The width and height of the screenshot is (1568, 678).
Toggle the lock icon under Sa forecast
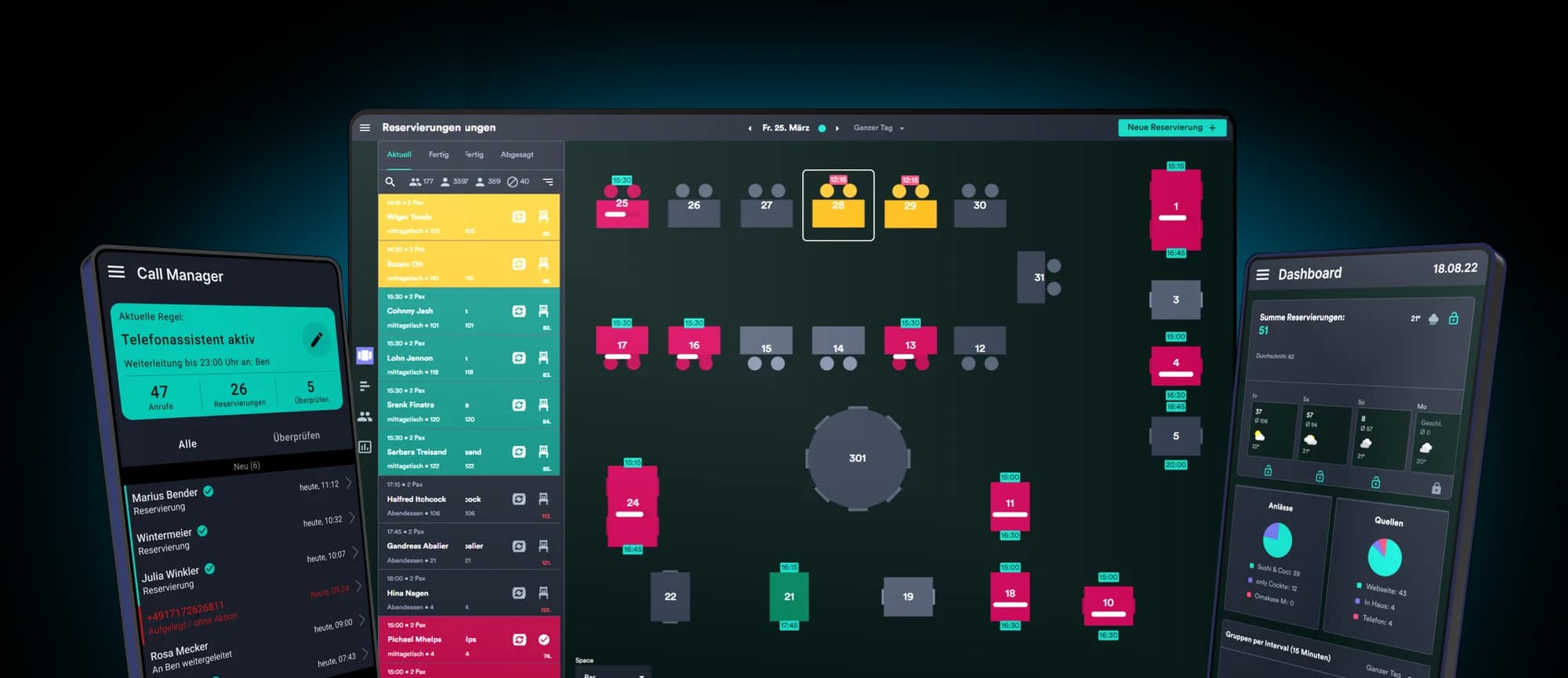pyautogui.click(x=1319, y=476)
